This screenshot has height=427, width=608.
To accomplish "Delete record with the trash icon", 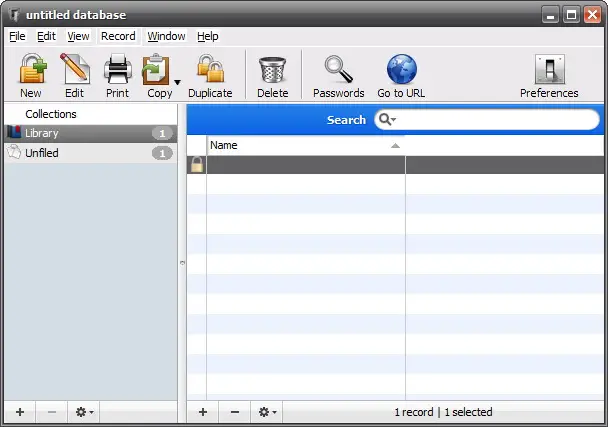I will pyautogui.click(x=273, y=76).
